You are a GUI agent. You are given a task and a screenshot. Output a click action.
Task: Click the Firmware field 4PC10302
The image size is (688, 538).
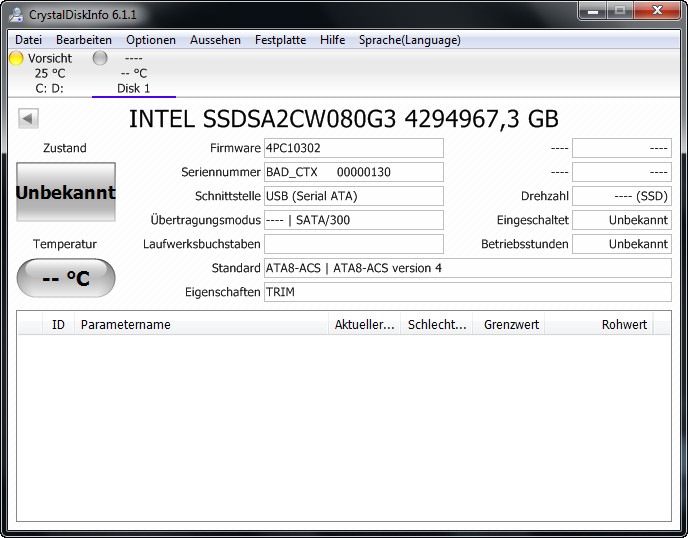[354, 148]
